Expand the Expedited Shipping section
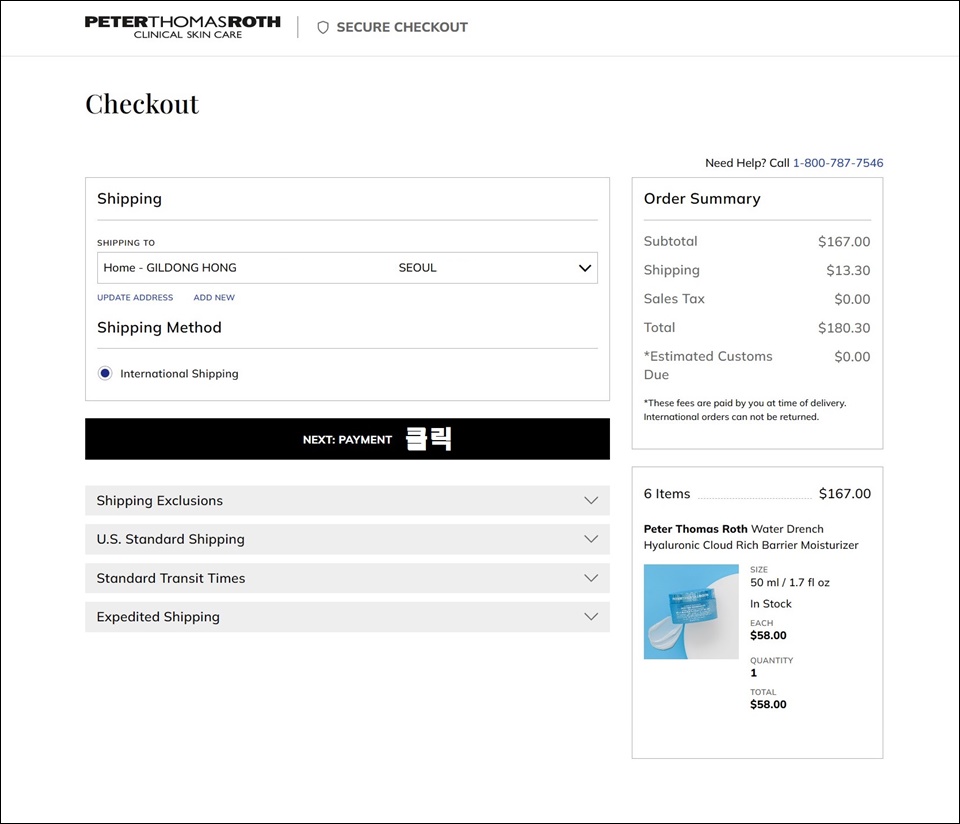960x824 pixels. [x=347, y=617]
